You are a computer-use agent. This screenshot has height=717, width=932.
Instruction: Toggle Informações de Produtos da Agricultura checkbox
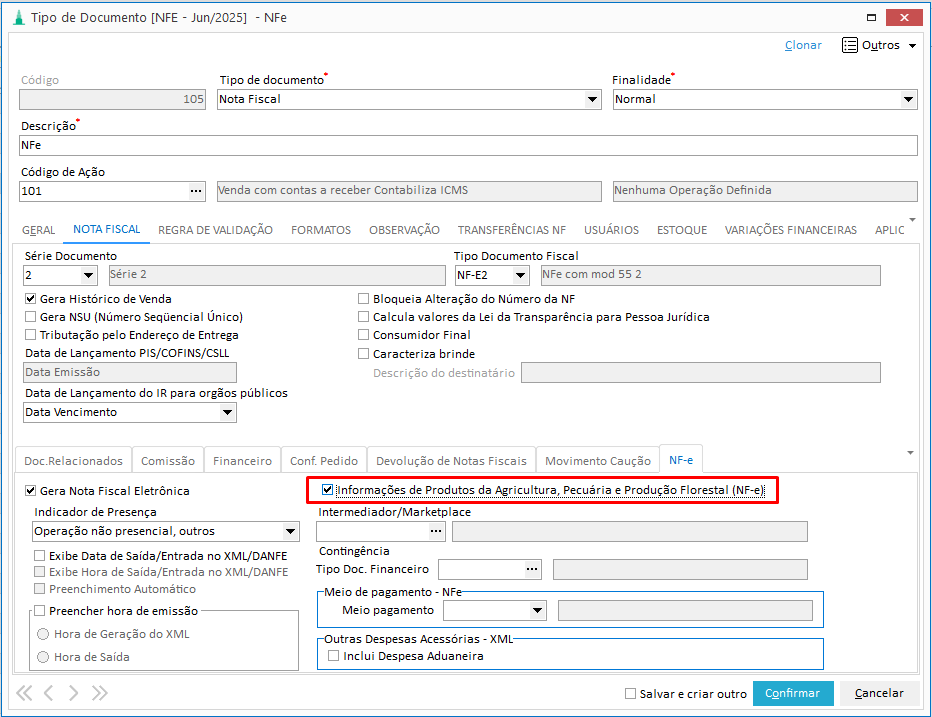tap(327, 489)
